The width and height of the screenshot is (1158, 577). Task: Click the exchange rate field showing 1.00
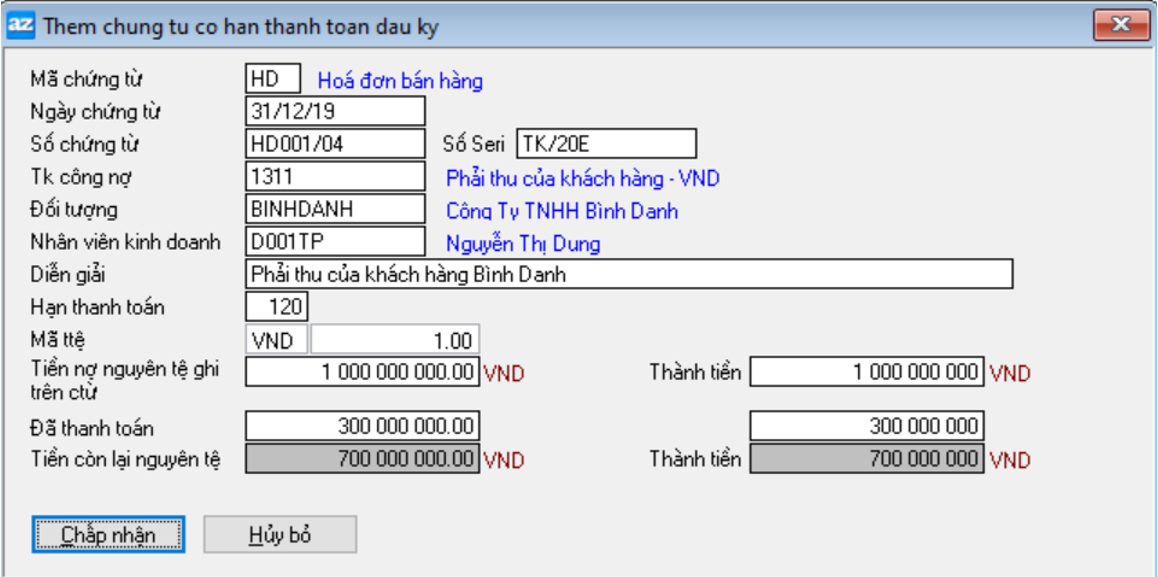tap(395, 339)
